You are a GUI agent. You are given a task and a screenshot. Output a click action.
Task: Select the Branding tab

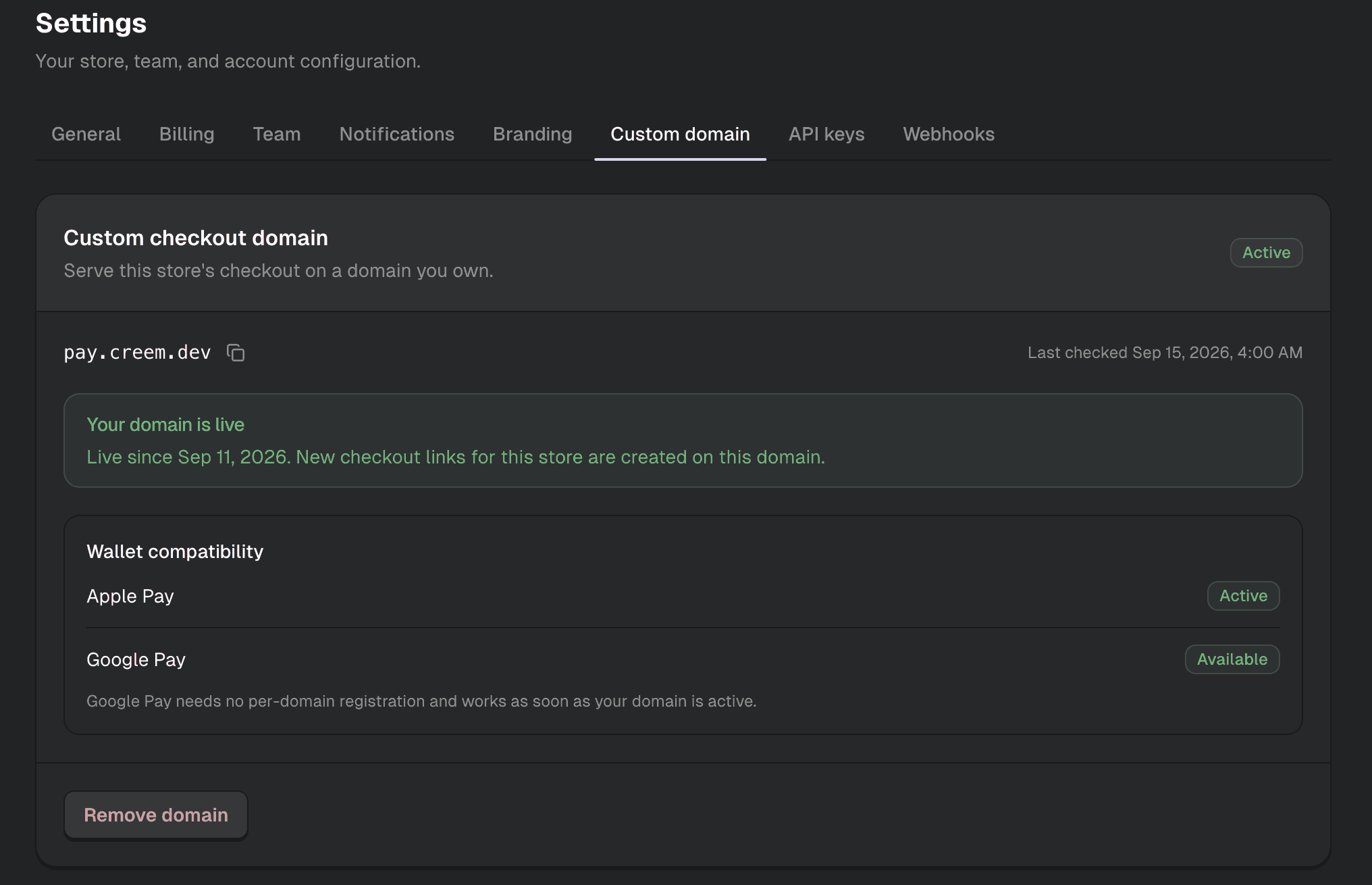(x=533, y=134)
